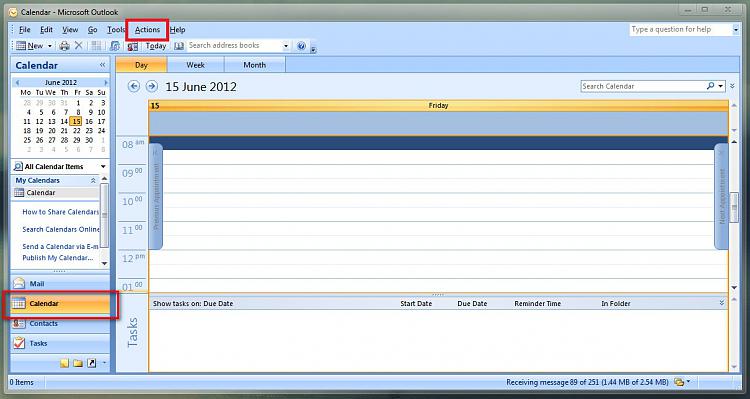Open How to Share Calendars link
This screenshot has height=399, width=750.
[x=61, y=212]
